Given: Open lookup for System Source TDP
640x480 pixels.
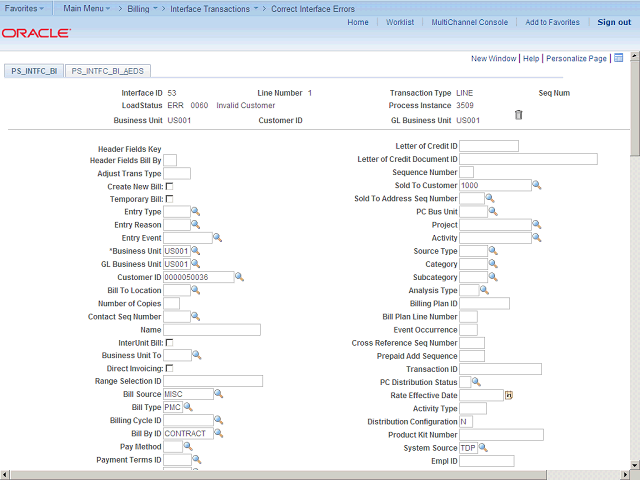Looking at the screenshot, I should 483,448.
